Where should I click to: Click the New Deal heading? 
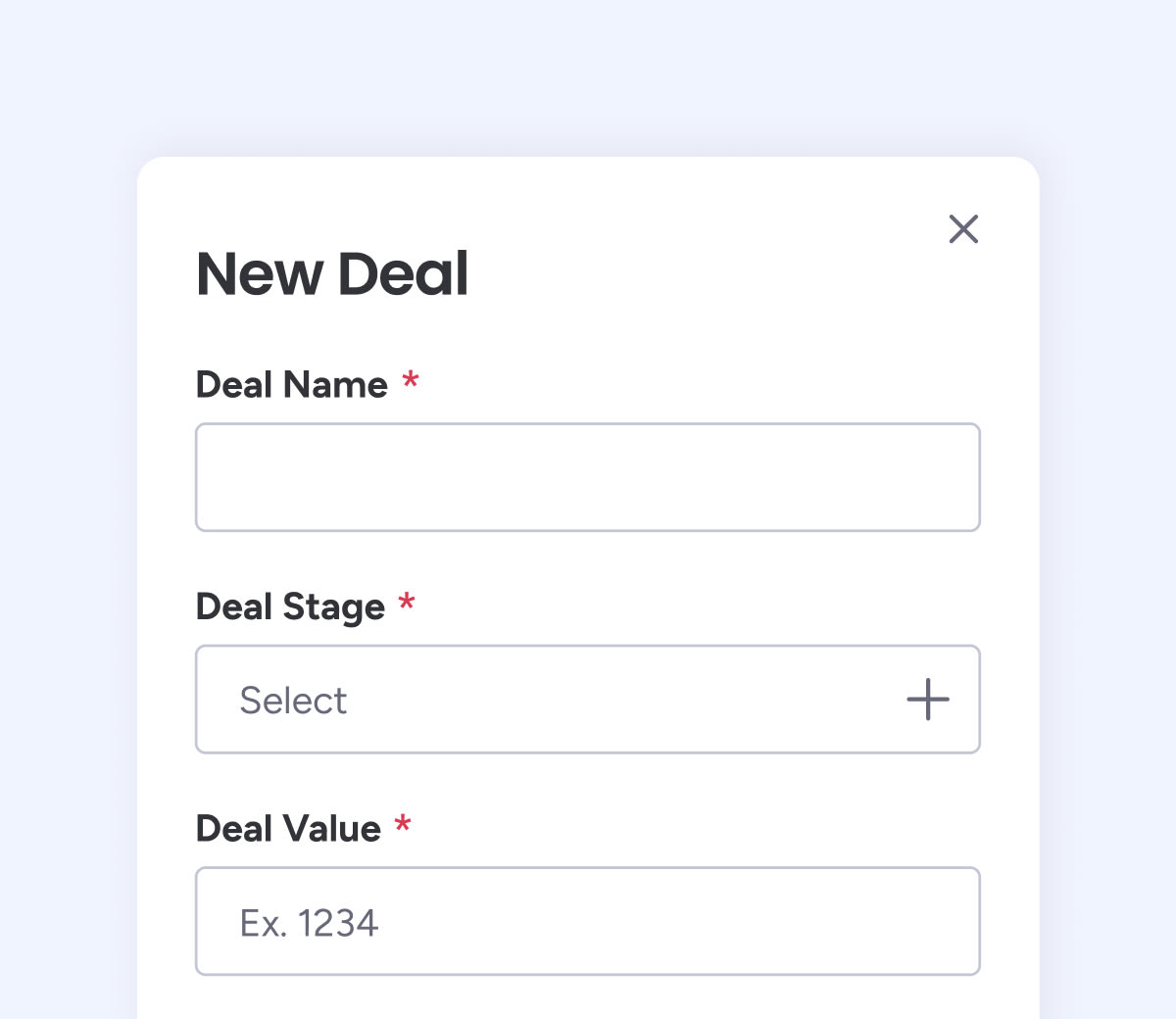pyautogui.click(x=332, y=273)
